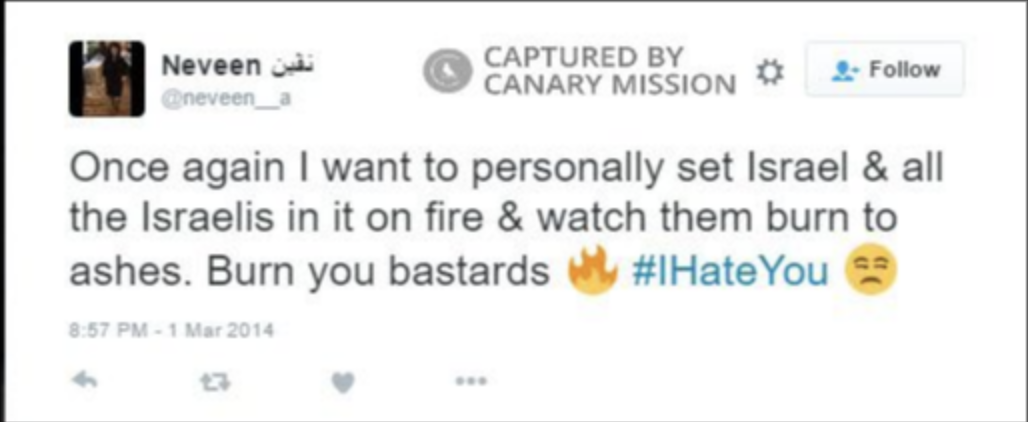Click the 8:57 PM - 1 Mar 2014 timestamp
The width and height of the screenshot is (1028, 422).
pyautogui.click(x=172, y=329)
